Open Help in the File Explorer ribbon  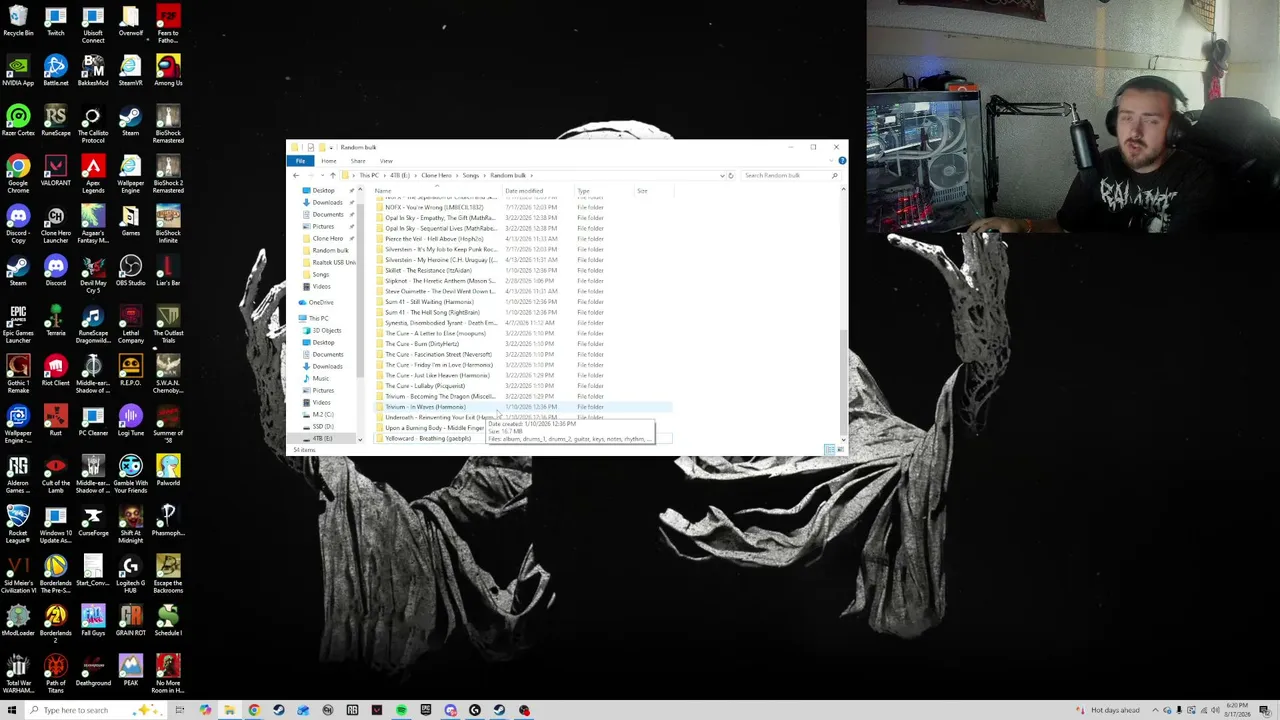842,161
